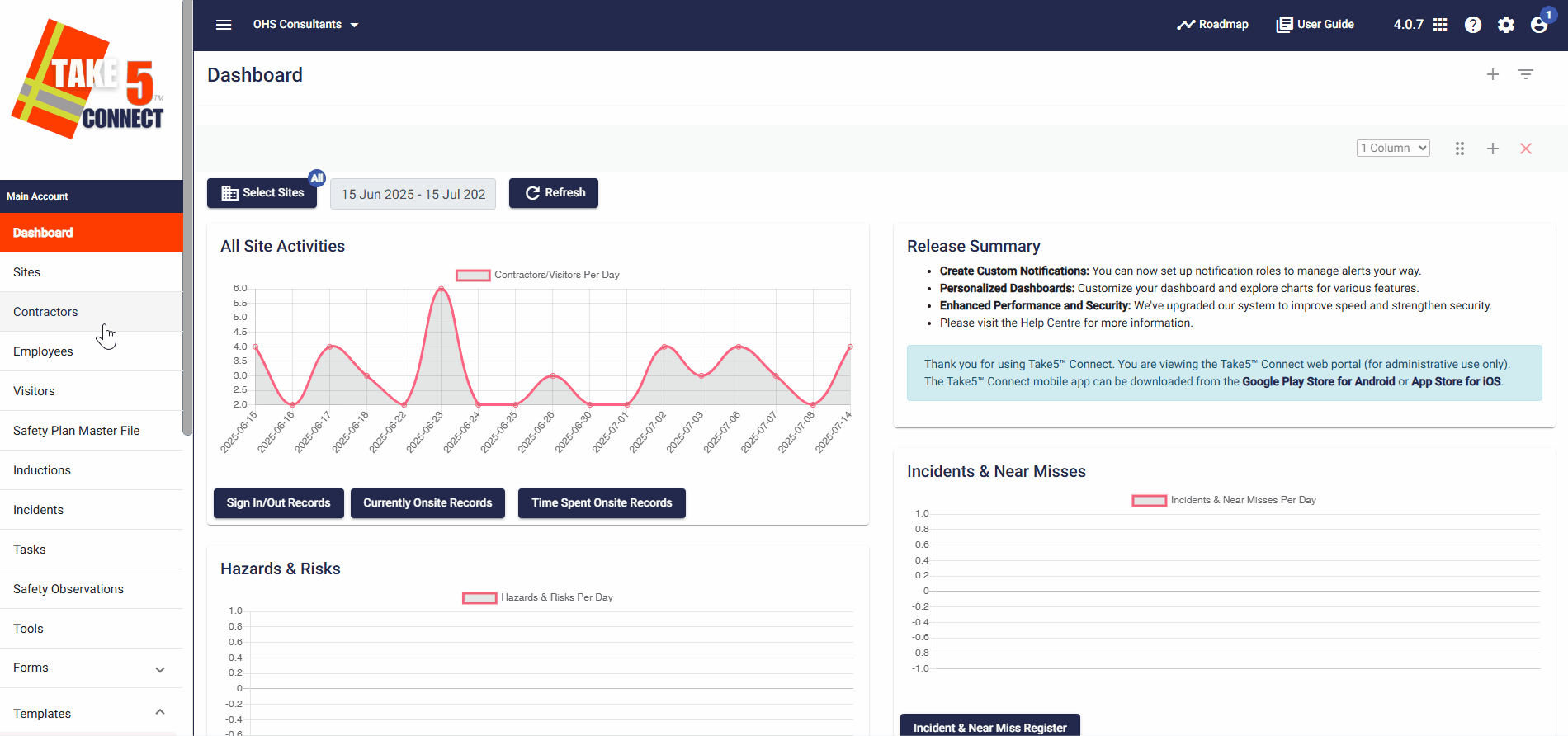
Task: Open the settings gear icon
Action: pyautogui.click(x=1506, y=25)
